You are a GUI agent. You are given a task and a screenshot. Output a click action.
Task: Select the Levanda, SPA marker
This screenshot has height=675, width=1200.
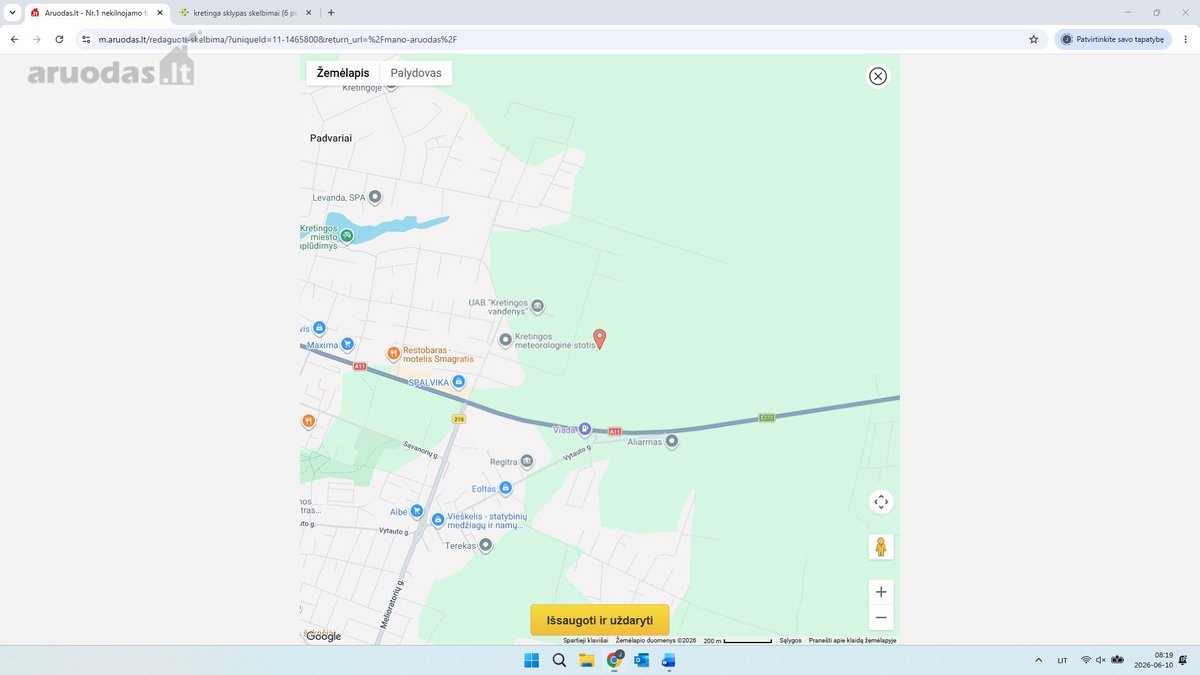point(375,197)
